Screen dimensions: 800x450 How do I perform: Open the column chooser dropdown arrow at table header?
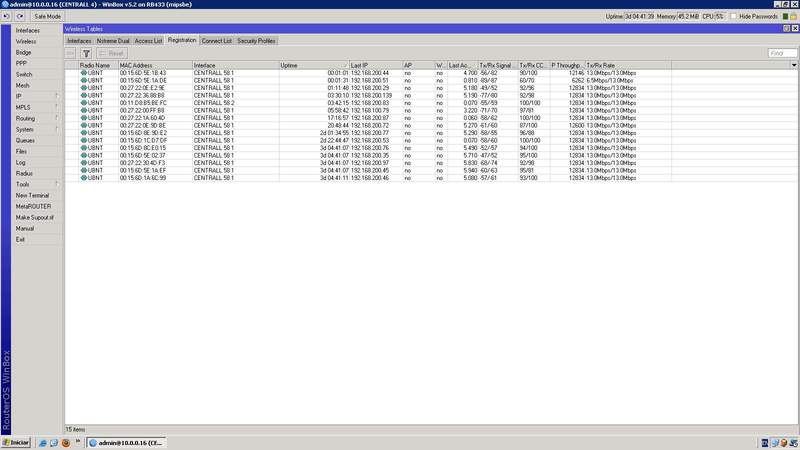coord(794,65)
